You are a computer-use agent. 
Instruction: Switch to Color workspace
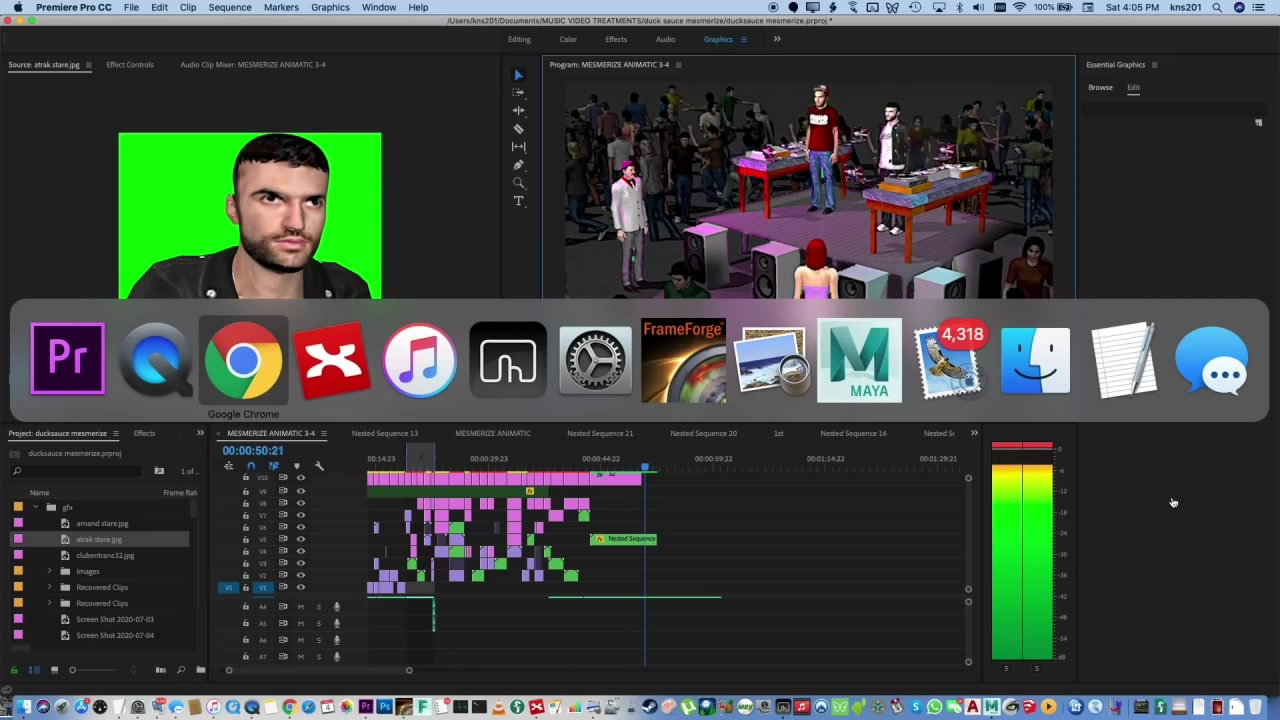point(568,39)
